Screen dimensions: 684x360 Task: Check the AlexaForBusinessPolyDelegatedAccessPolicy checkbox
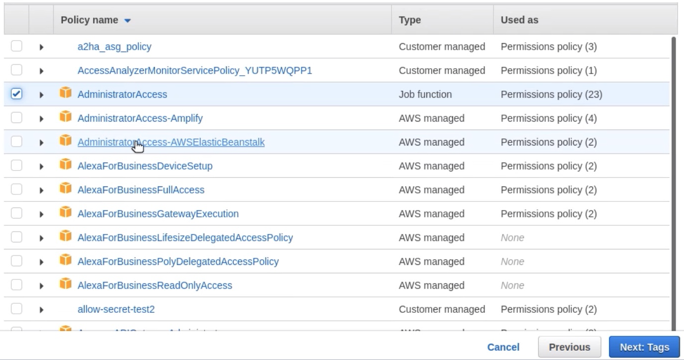point(17,261)
